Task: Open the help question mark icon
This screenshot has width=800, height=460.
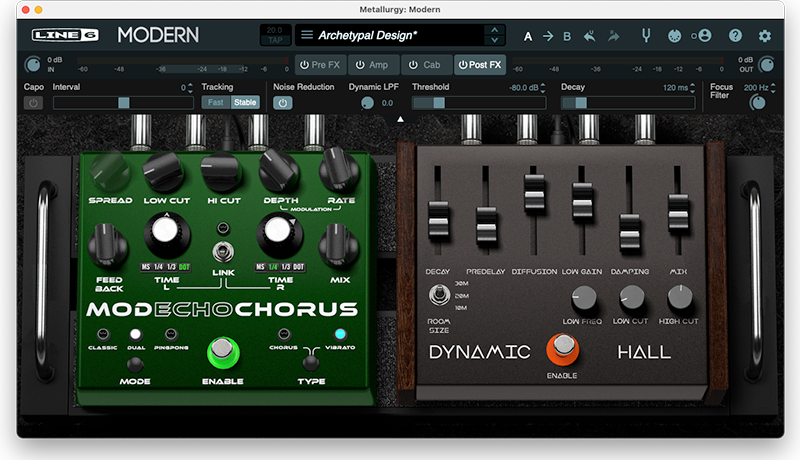Action: pyautogui.click(x=735, y=36)
